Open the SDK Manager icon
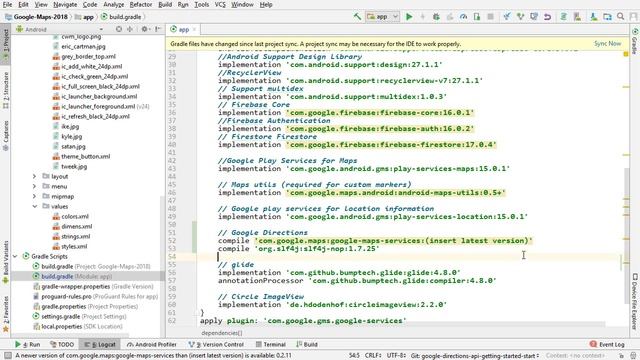 point(593,17)
